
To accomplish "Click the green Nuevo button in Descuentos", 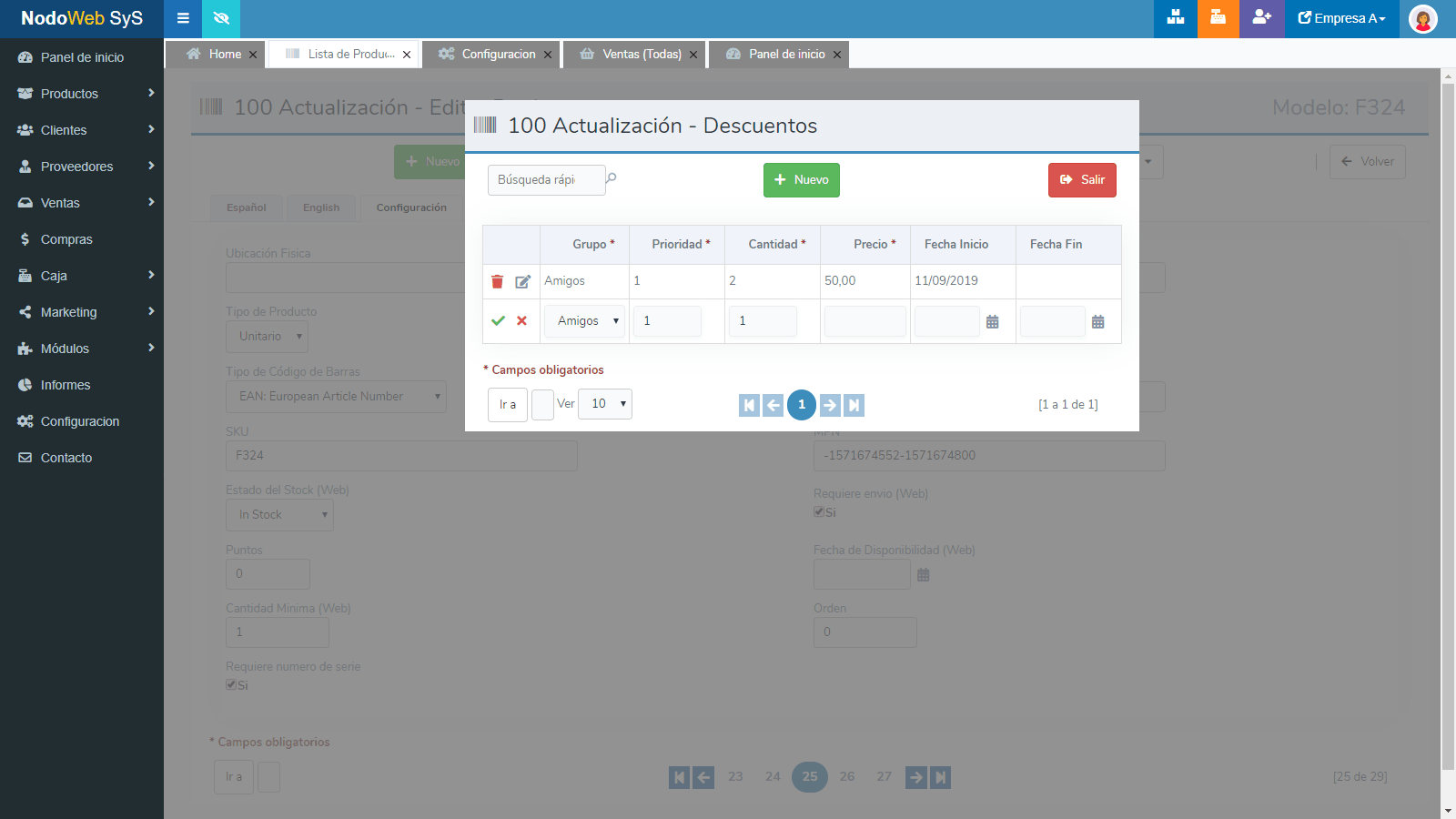I will point(801,180).
